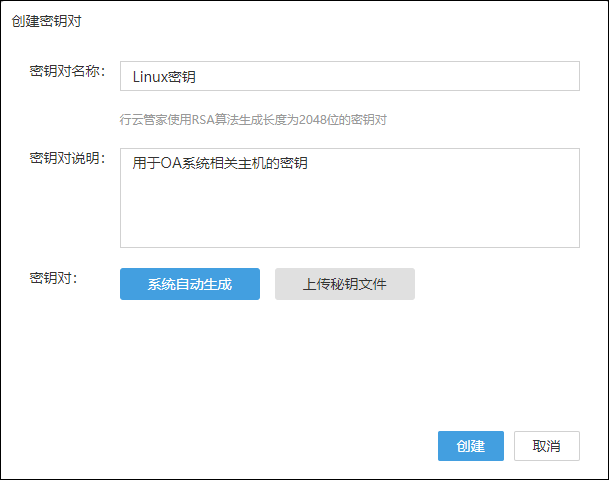Confirm with the blue 创建 button
The image size is (609, 480).
[x=470, y=446]
